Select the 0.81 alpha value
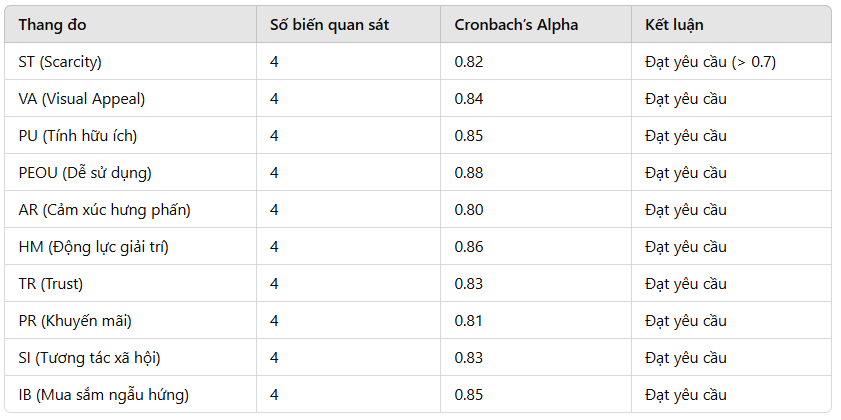841x420 pixels. click(469, 321)
